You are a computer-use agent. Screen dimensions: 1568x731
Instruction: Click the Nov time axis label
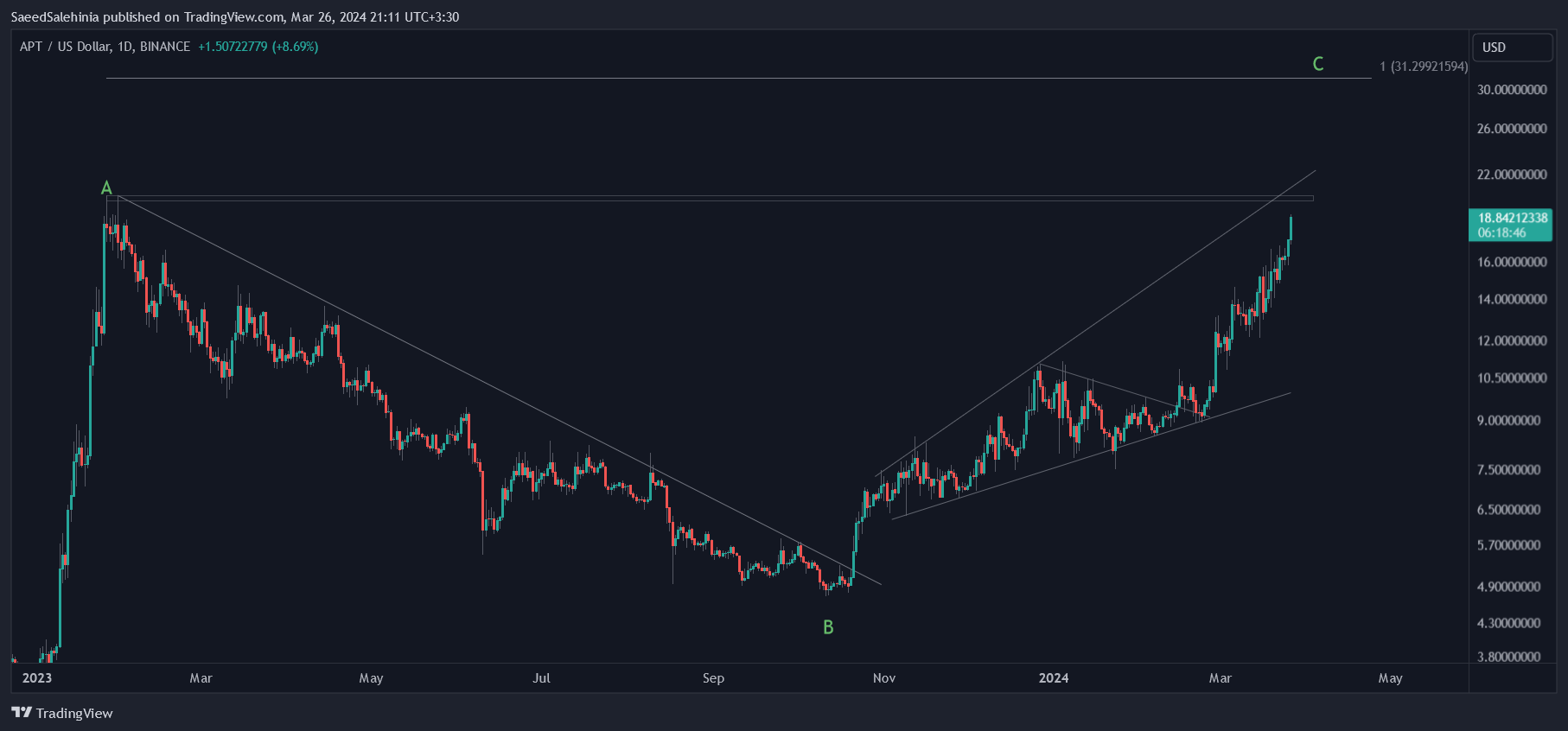[884, 678]
